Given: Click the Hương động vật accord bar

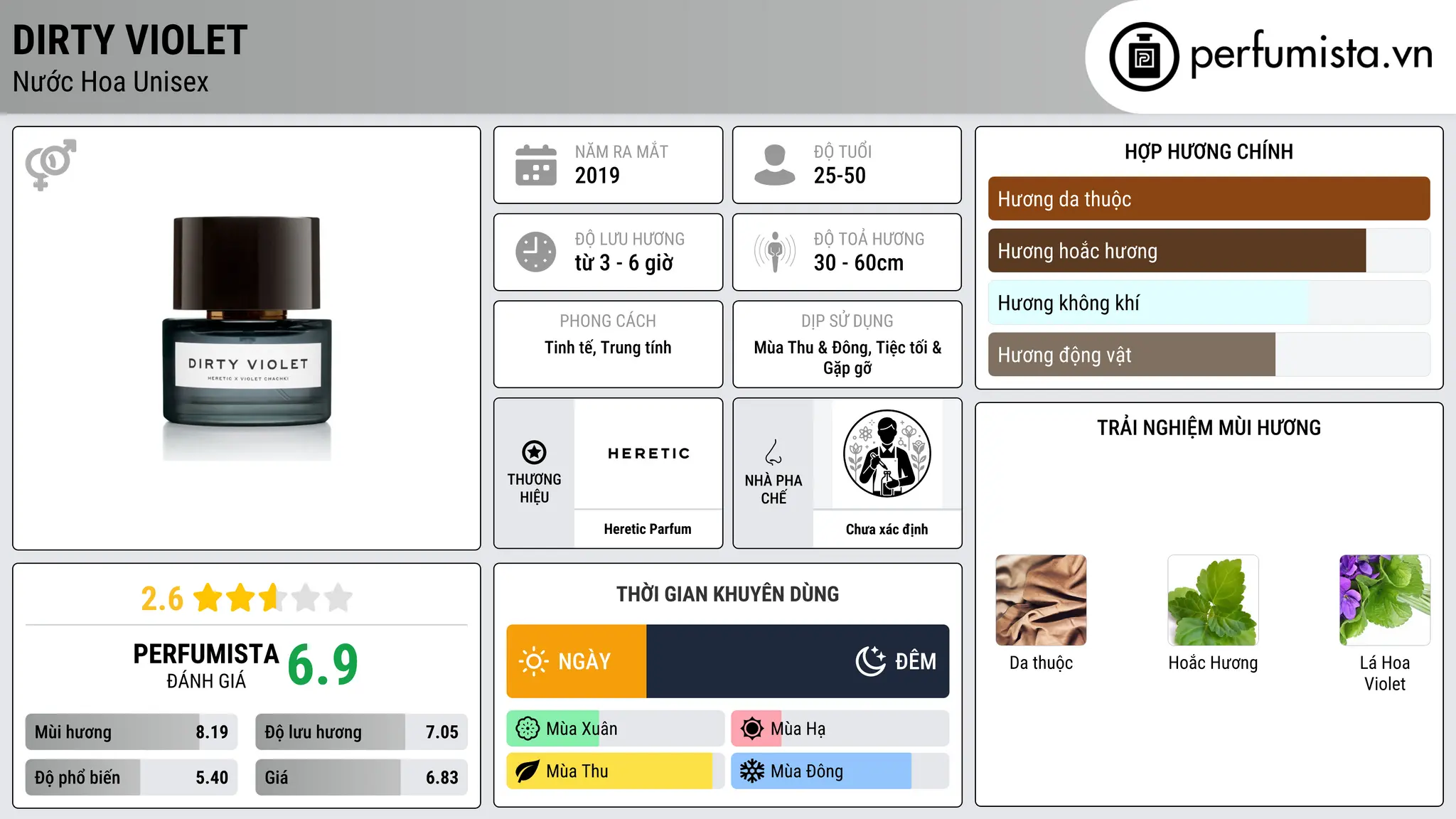Looking at the screenshot, I should (x=1209, y=355).
